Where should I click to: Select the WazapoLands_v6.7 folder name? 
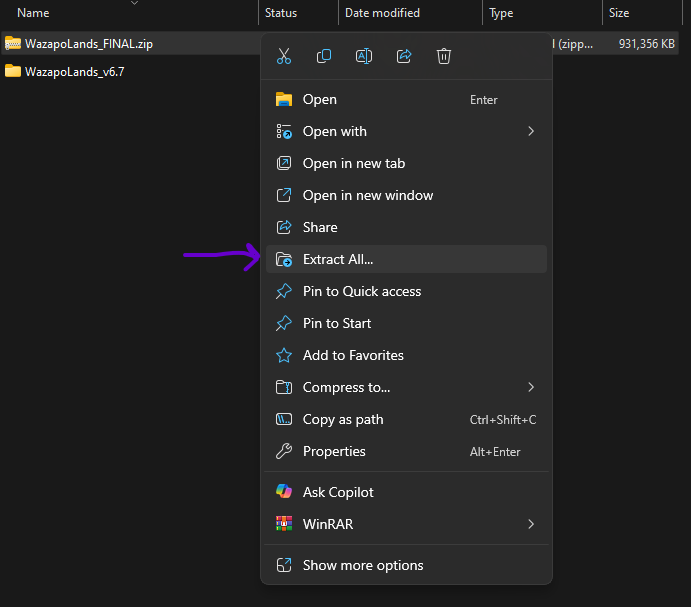74,71
